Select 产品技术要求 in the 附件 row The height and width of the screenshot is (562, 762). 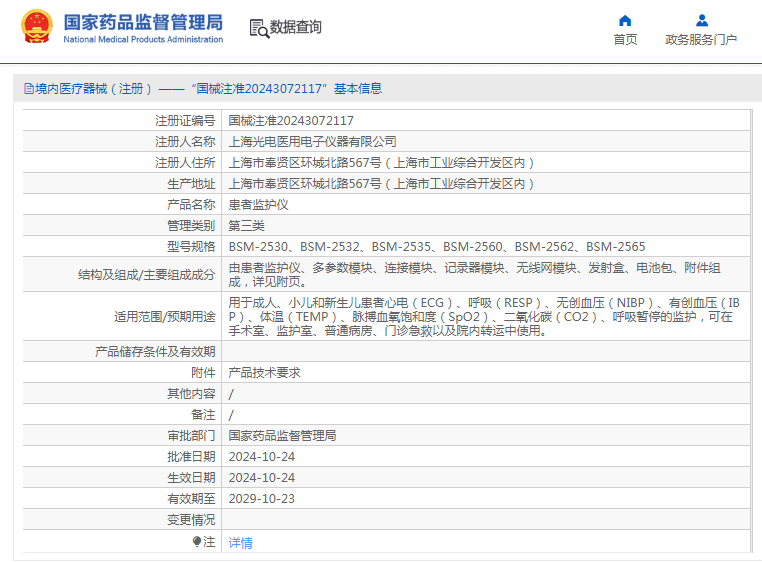point(264,372)
